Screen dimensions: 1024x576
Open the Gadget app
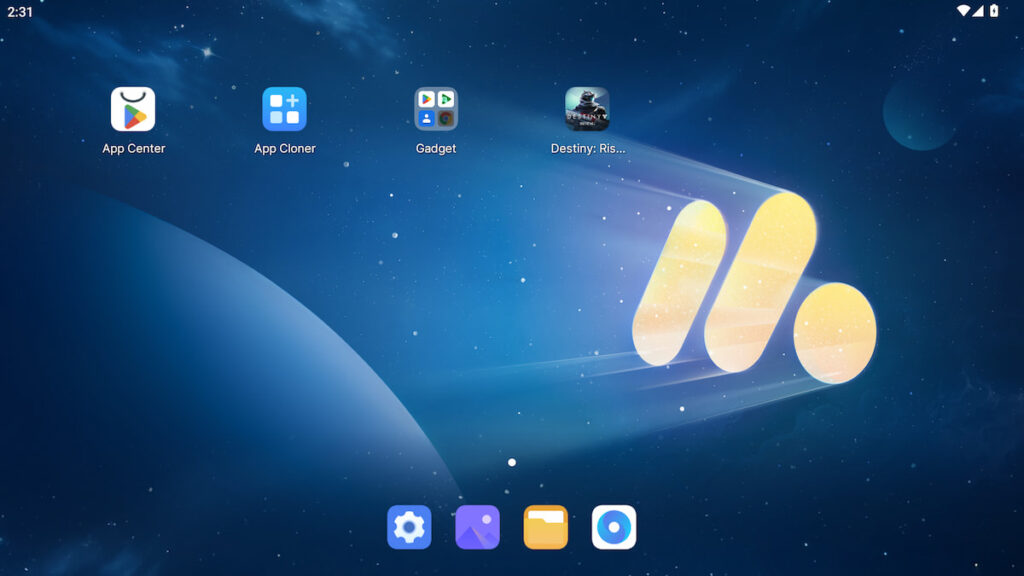tap(436, 108)
